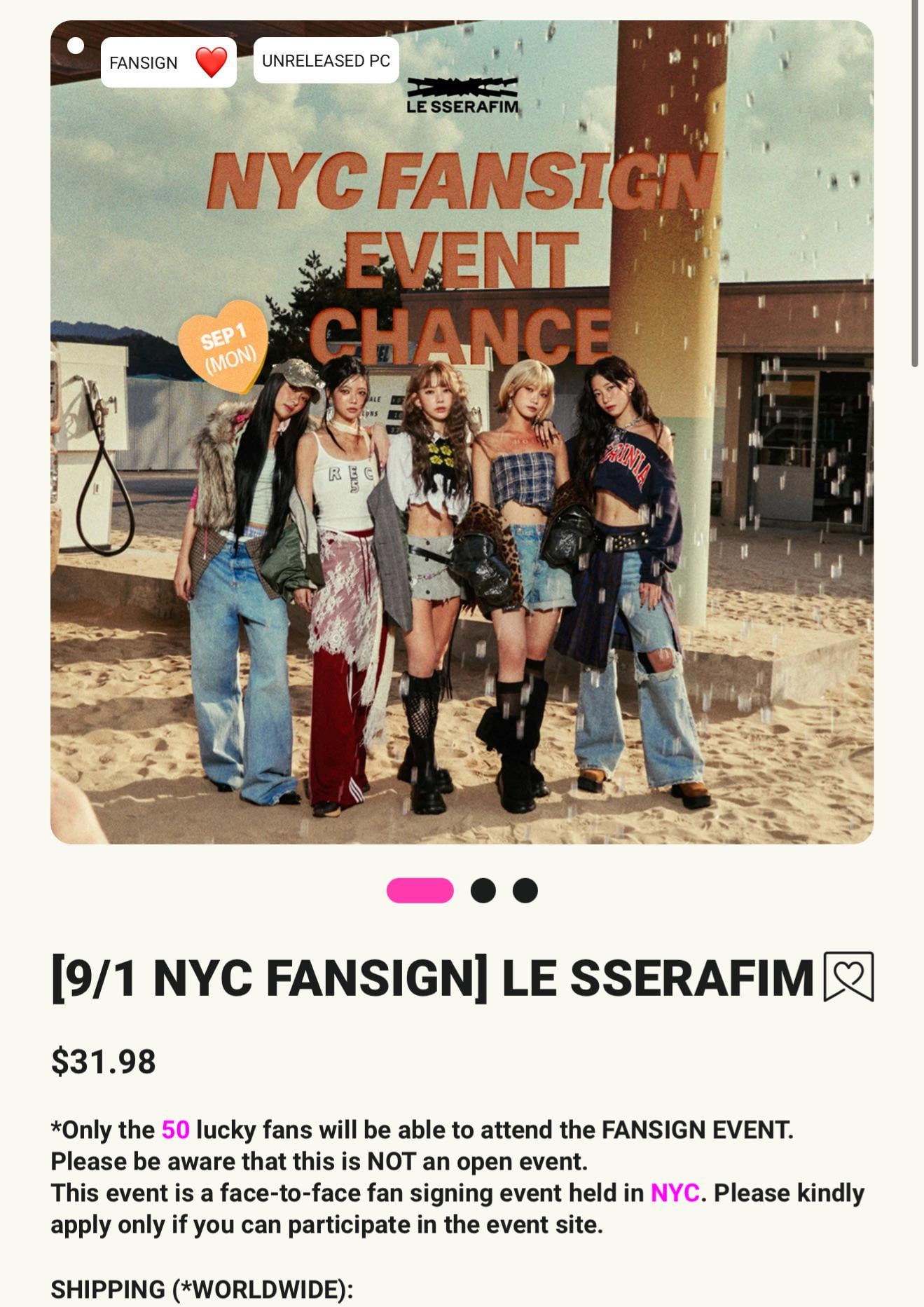
Task: Click the $31.98 price text
Action: (104, 1061)
